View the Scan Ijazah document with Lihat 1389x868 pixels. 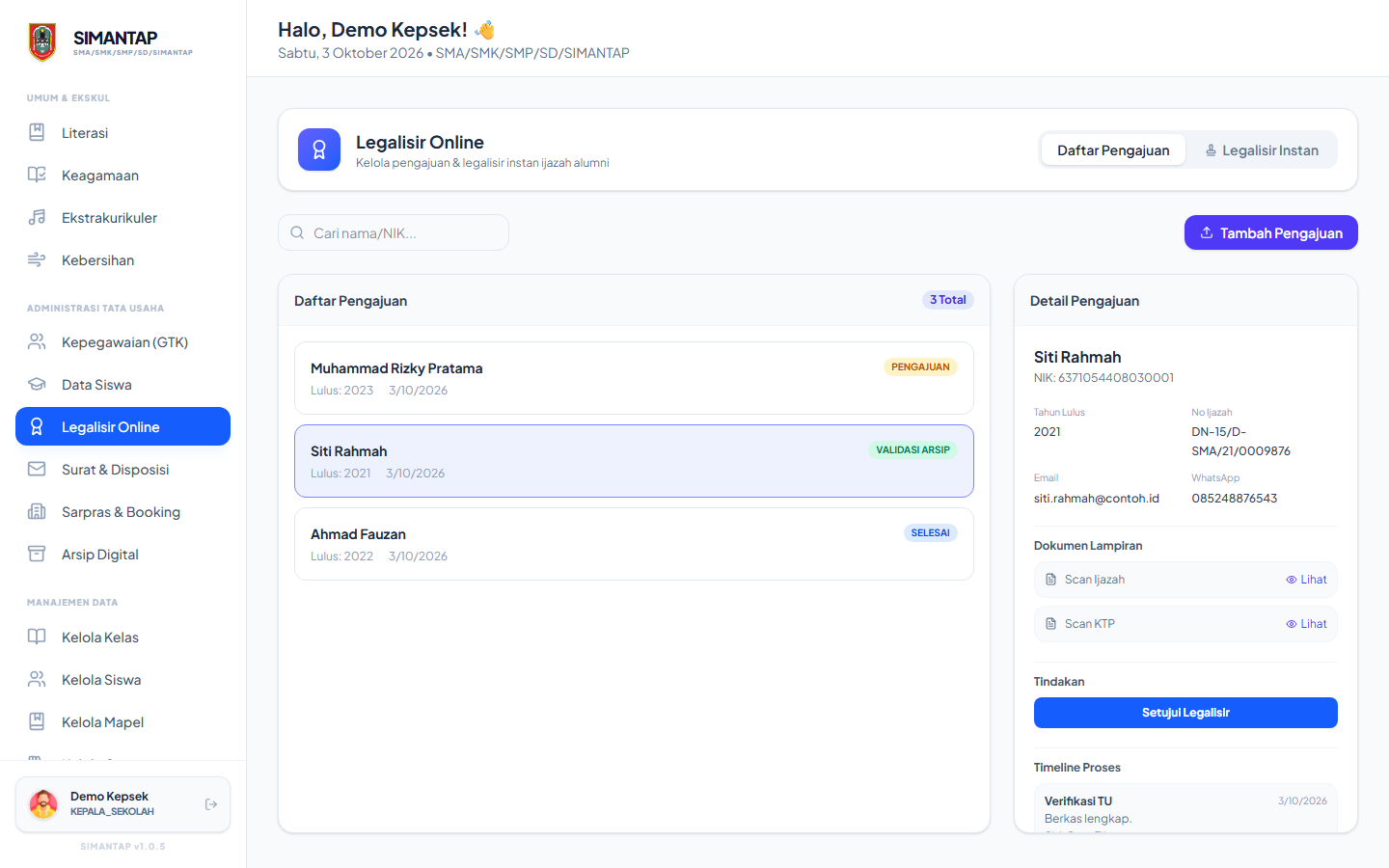click(1306, 580)
